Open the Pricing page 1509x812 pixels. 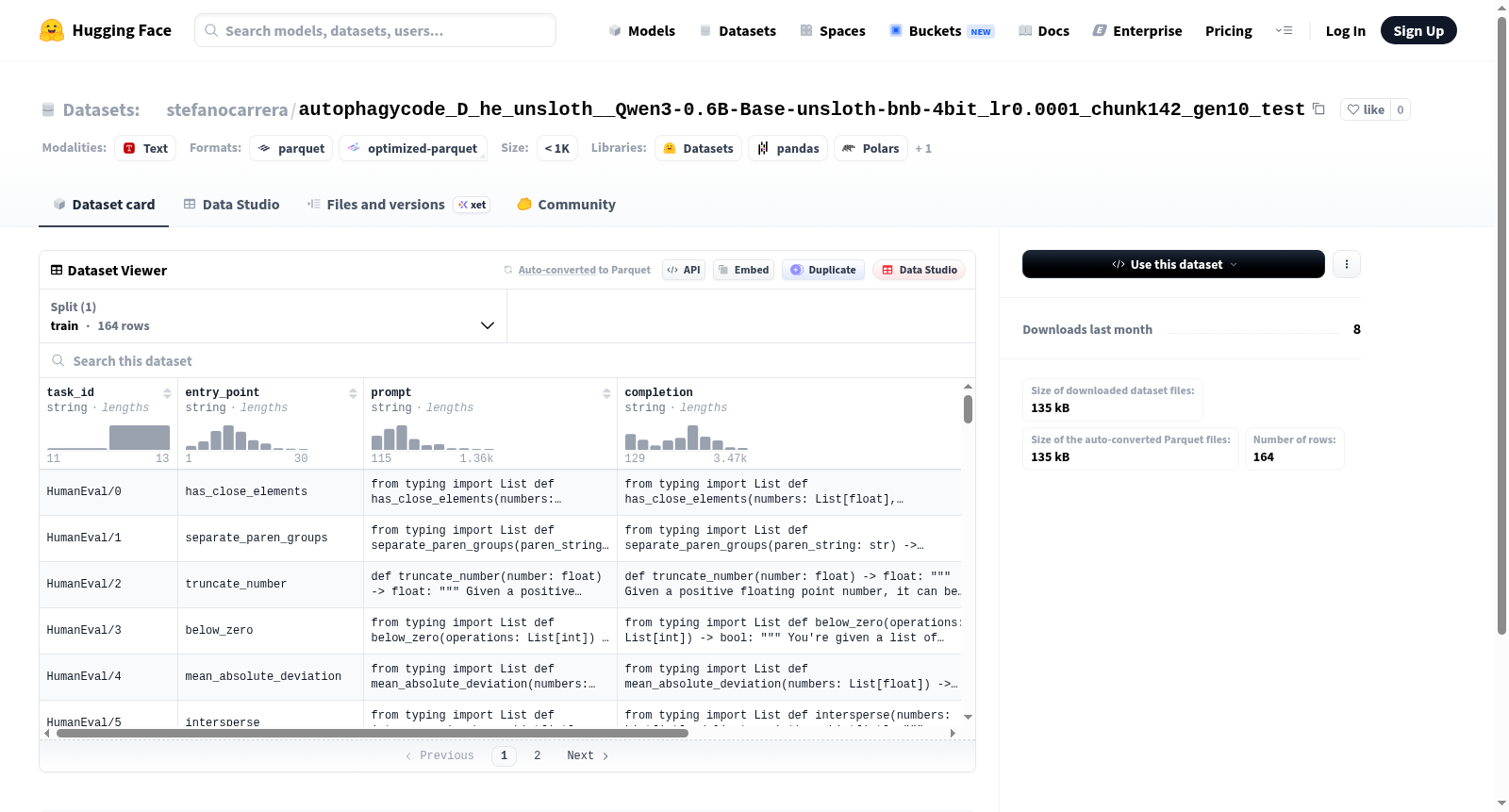pyautogui.click(x=1229, y=30)
